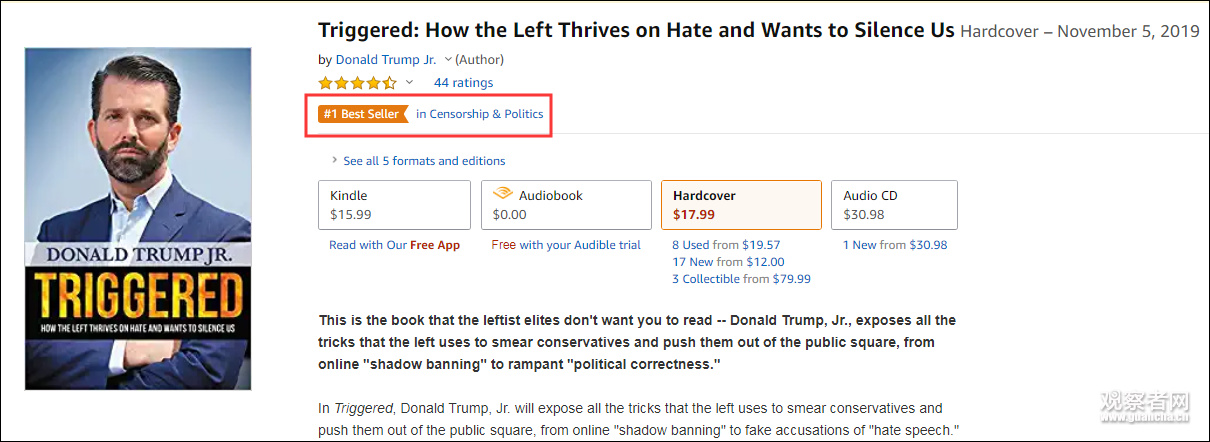The height and width of the screenshot is (442, 1210).
Task: View 17 New from $12.00 offers
Action: [728, 262]
